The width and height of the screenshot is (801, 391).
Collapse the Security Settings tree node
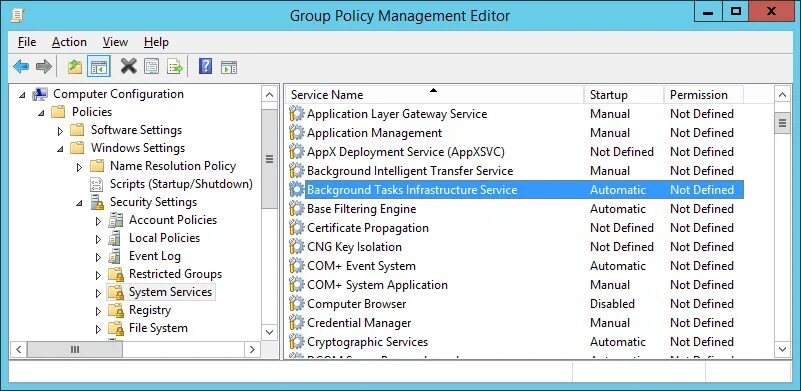(x=79, y=203)
